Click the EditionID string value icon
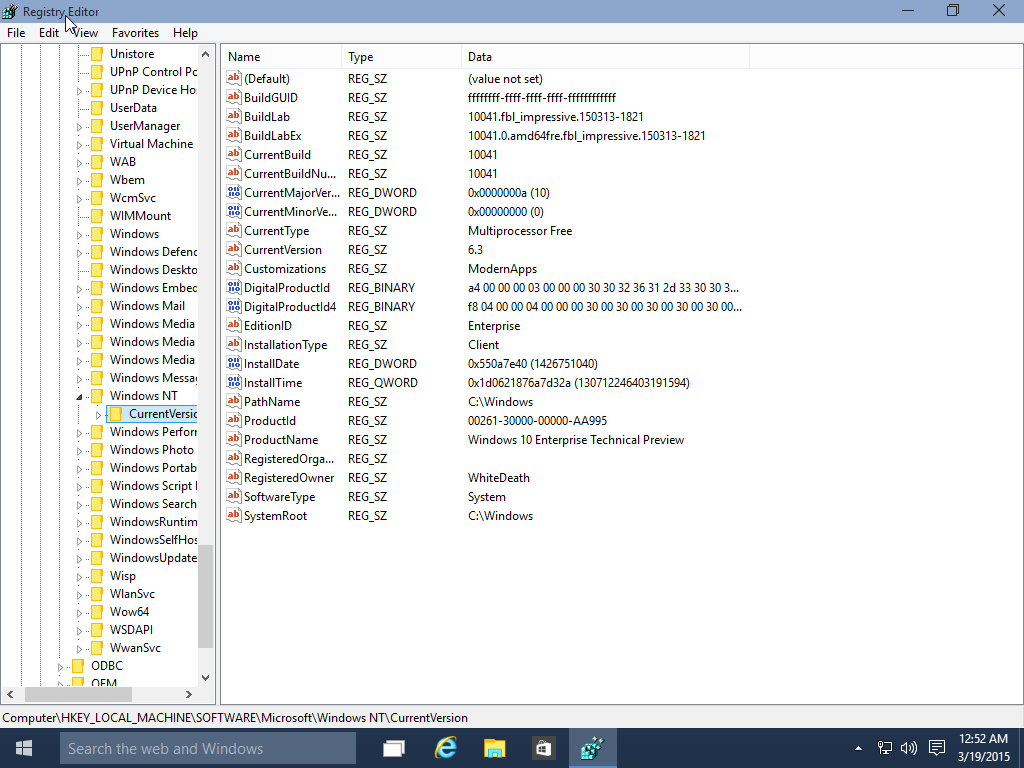The height and width of the screenshot is (768, 1024). point(234,325)
